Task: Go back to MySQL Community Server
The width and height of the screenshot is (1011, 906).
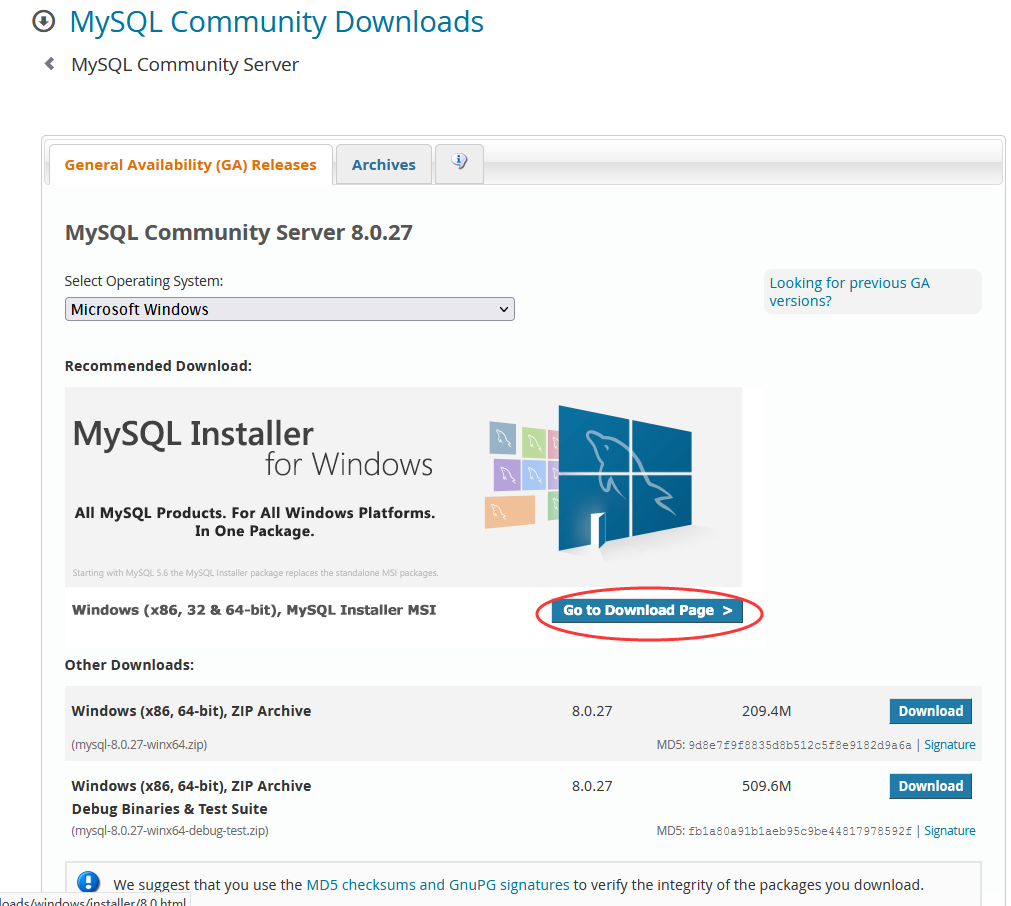Action: coord(185,64)
